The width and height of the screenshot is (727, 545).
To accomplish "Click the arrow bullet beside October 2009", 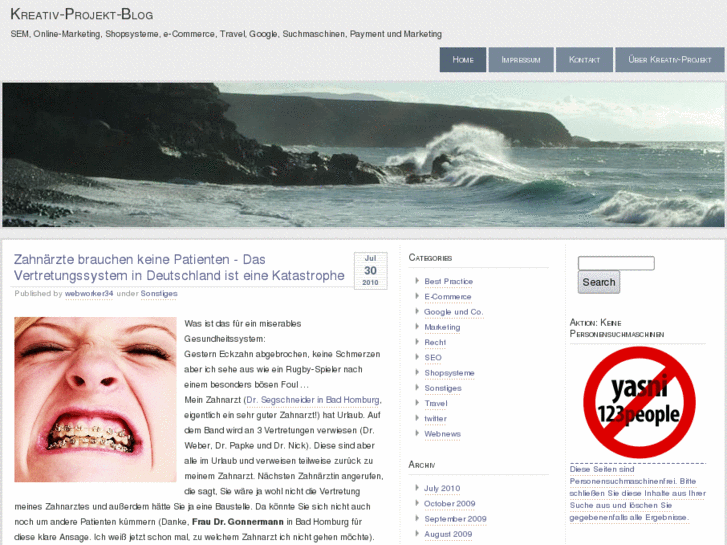I will 417,503.
